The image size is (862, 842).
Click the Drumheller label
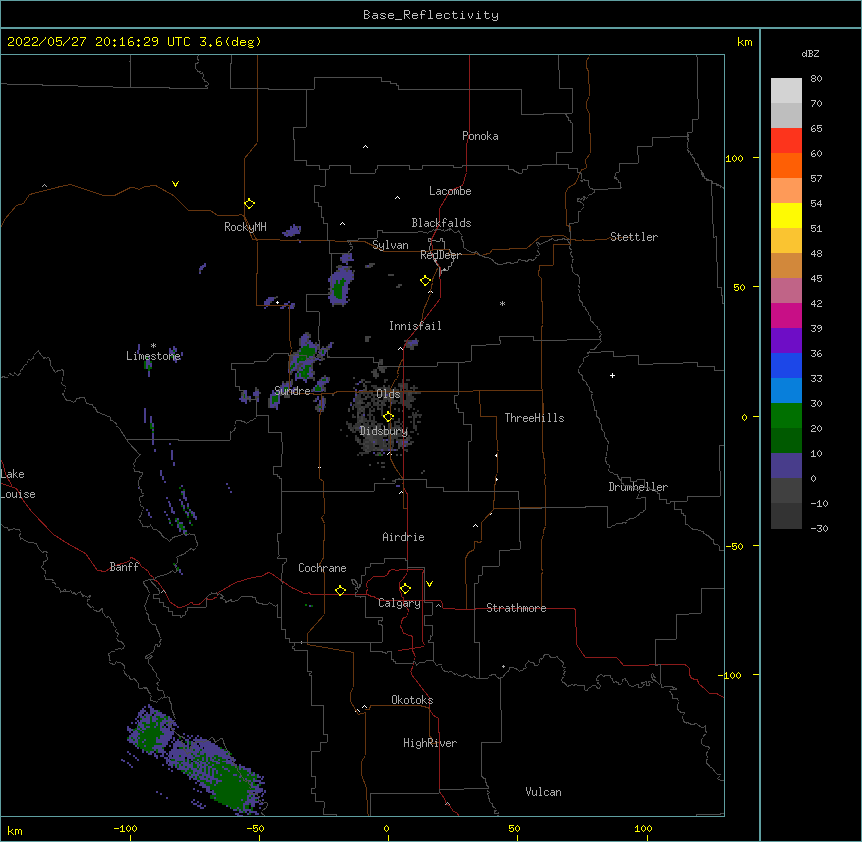(x=638, y=487)
